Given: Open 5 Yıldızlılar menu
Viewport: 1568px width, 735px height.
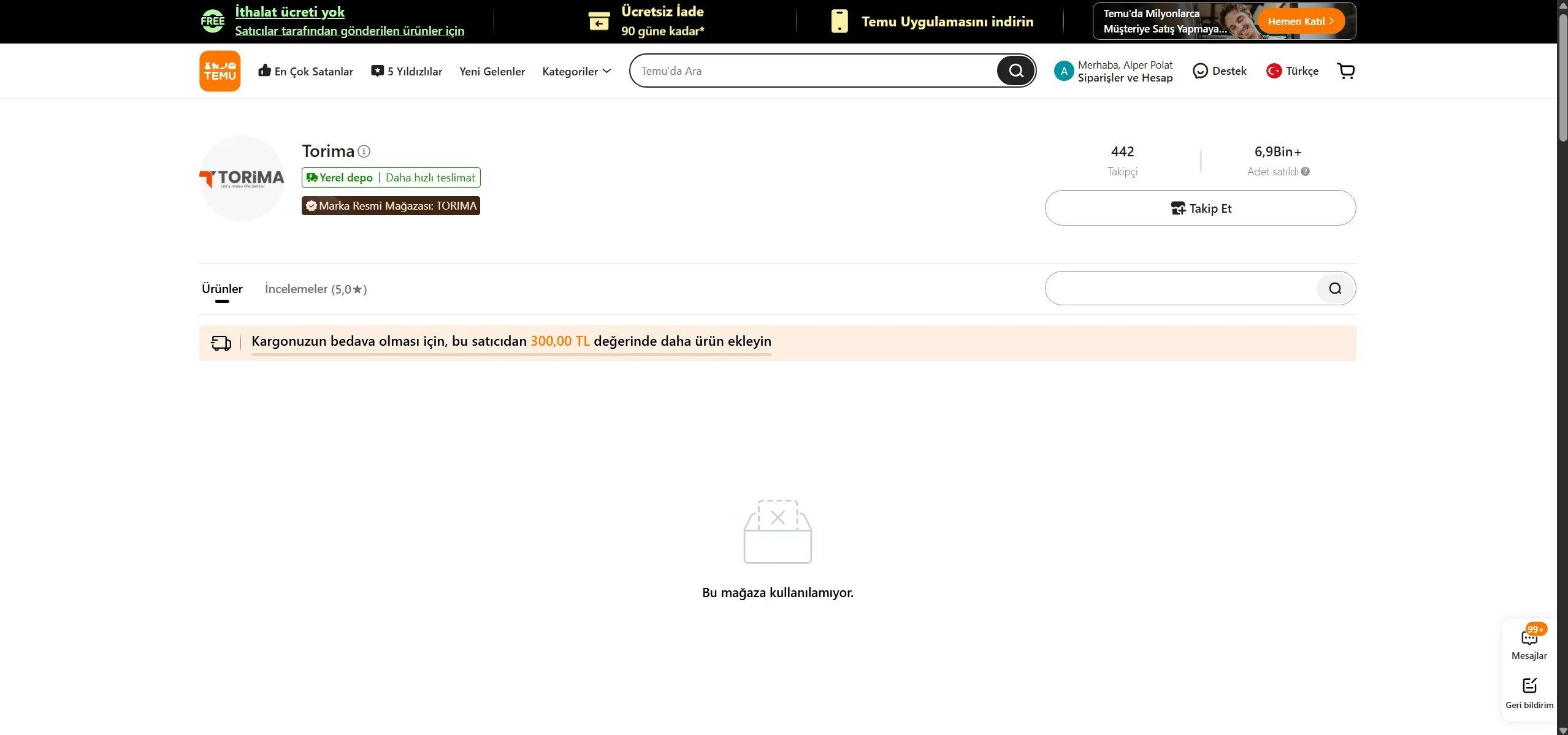Looking at the screenshot, I should pyautogui.click(x=407, y=71).
